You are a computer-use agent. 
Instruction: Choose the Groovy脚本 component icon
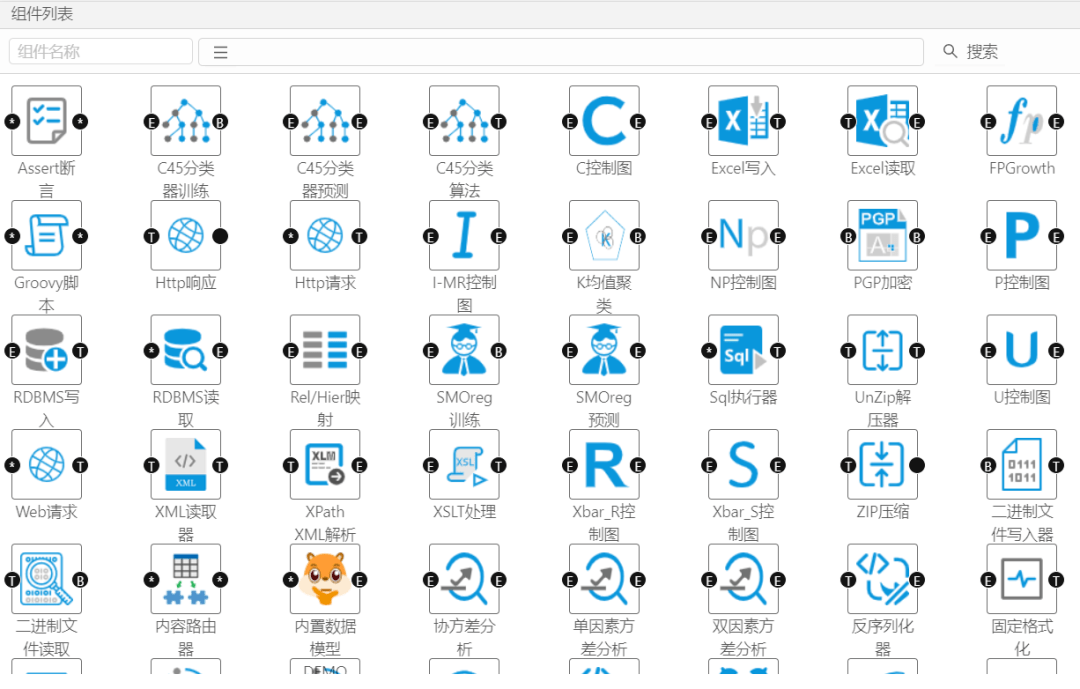tap(46, 236)
